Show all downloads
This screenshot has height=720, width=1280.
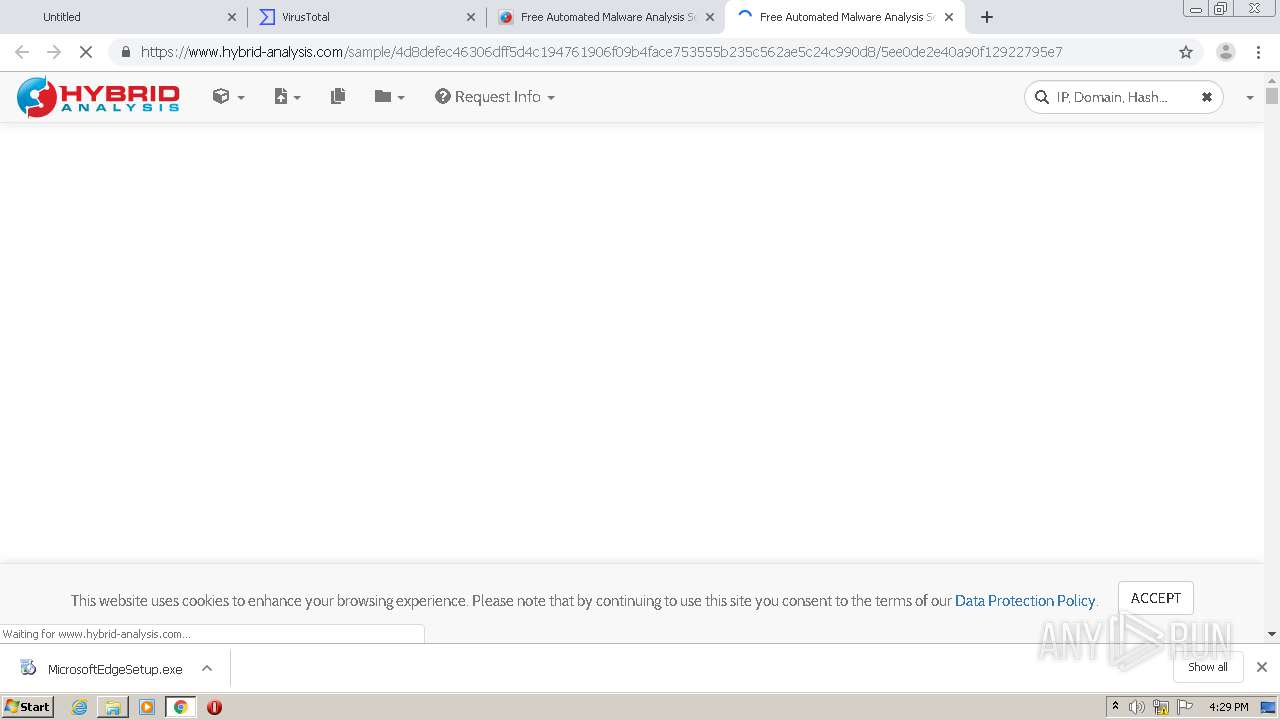click(1207, 667)
